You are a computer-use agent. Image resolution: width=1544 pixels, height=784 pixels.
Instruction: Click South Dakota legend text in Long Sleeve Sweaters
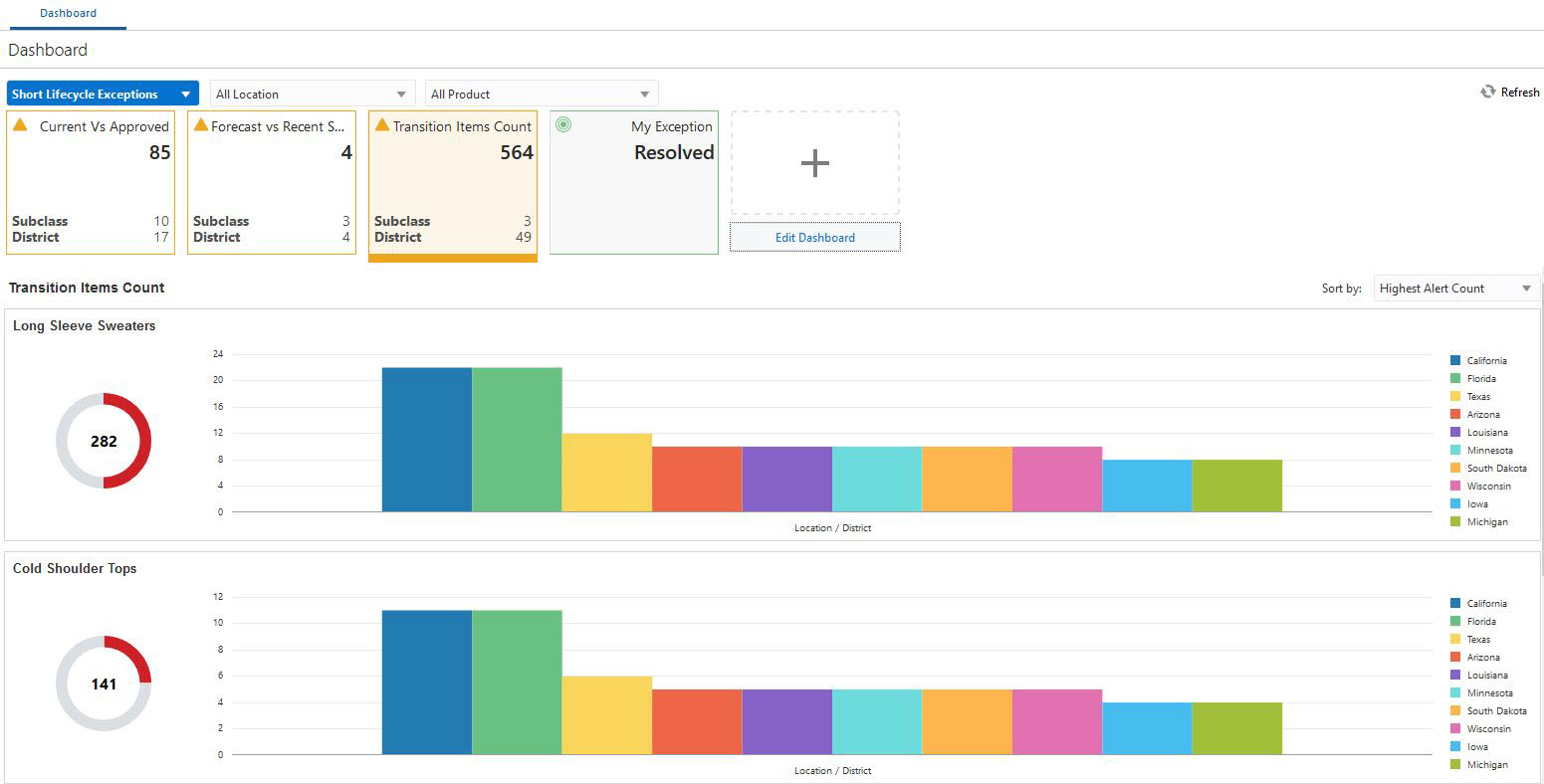pos(1496,468)
